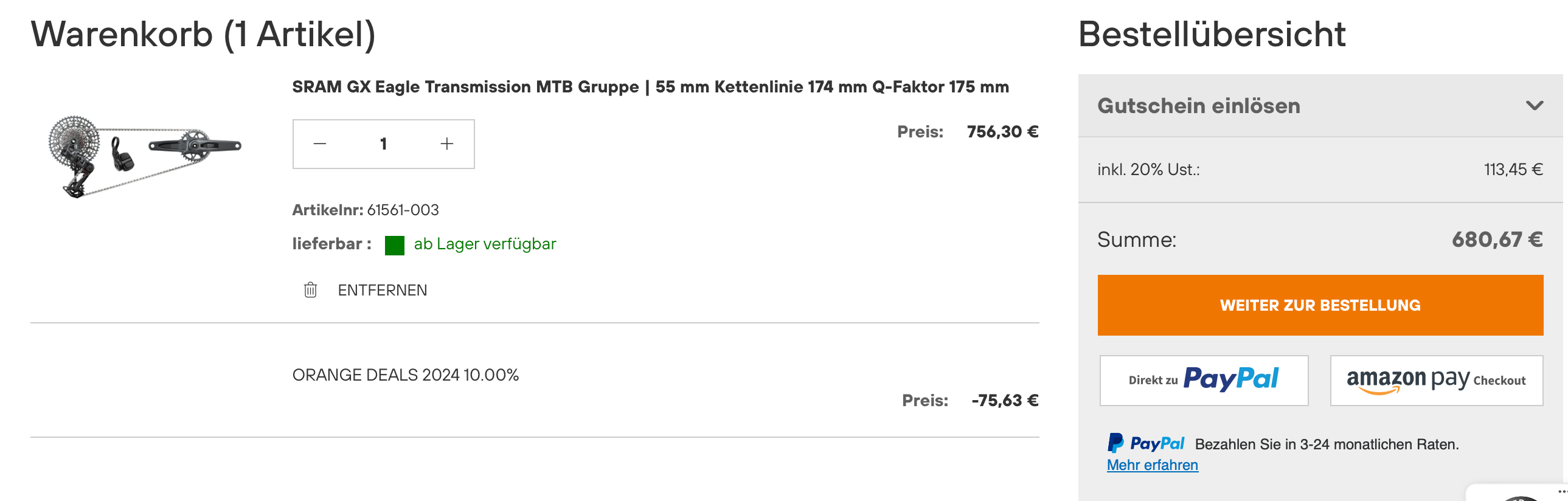The width and height of the screenshot is (1568, 501).
Task: Click the item price 756,30 €
Action: pyautogui.click(x=1002, y=131)
